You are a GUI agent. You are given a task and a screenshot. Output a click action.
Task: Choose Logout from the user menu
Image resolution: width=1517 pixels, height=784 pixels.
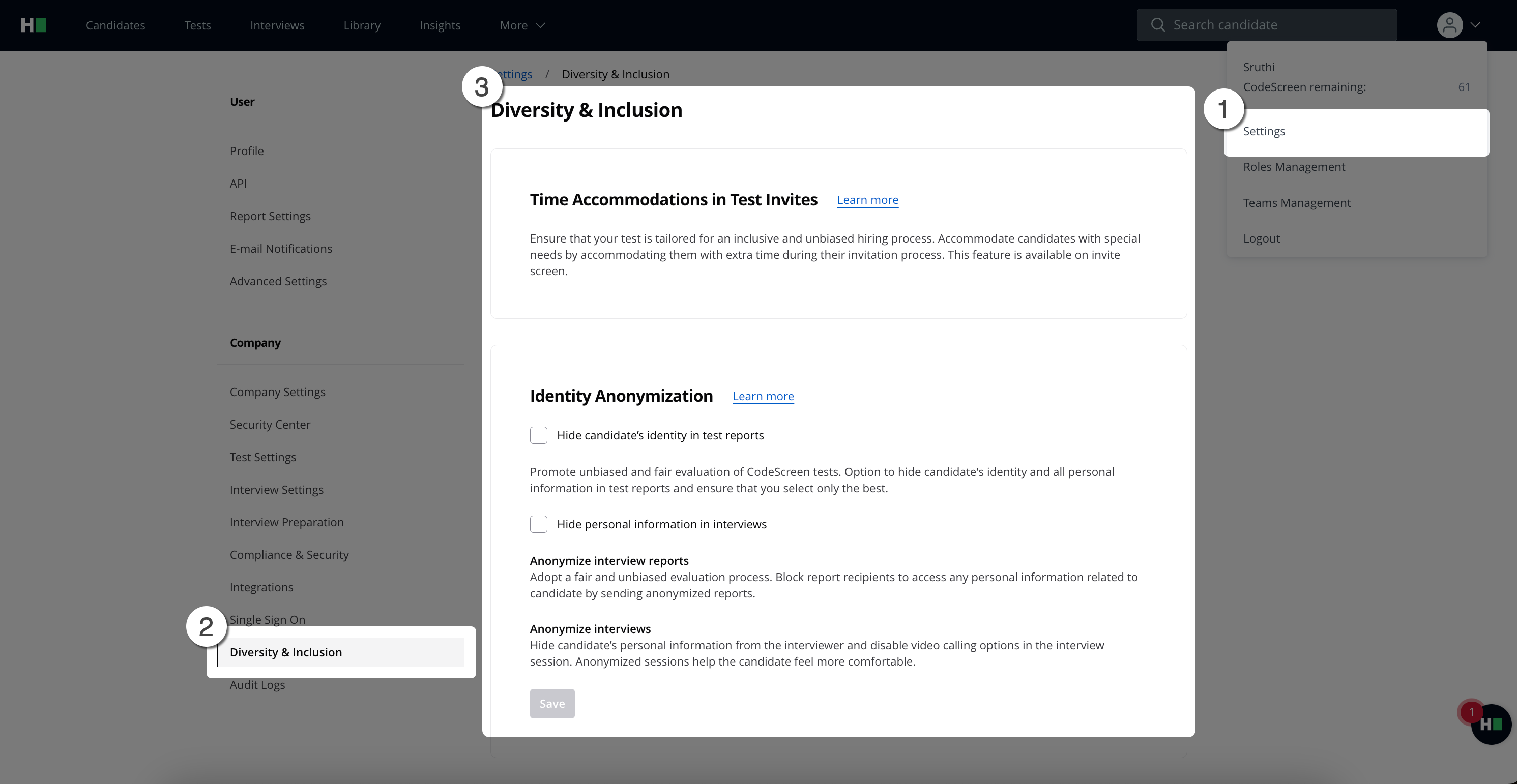(1262, 239)
